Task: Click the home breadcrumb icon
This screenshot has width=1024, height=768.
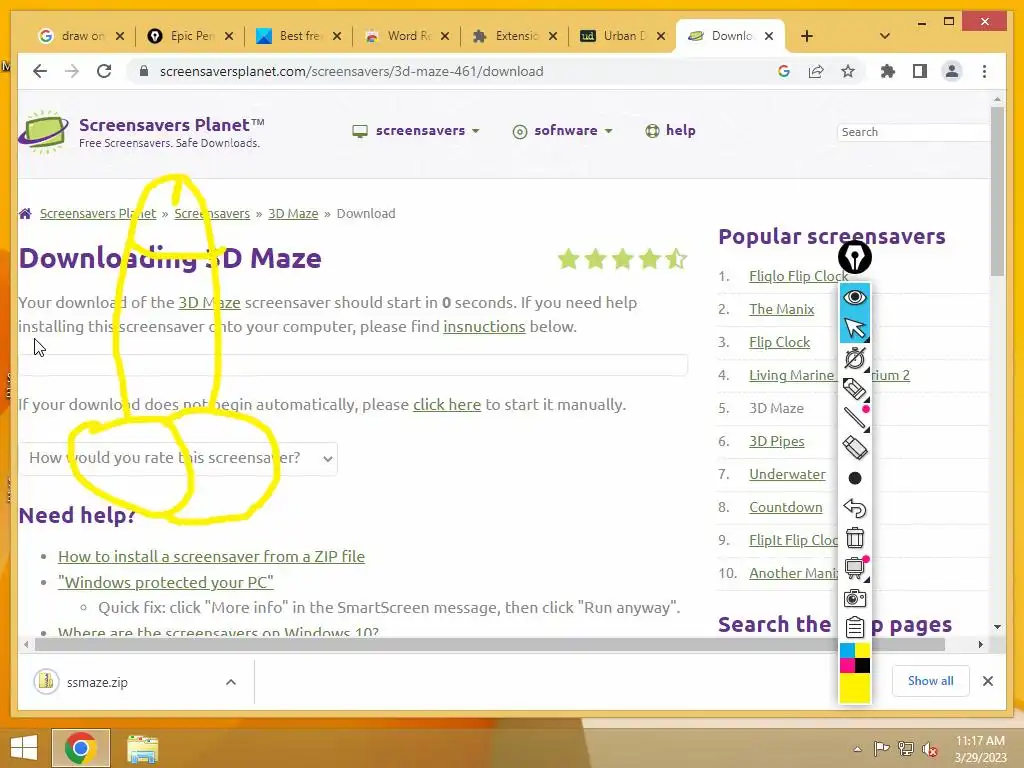Action: [x=25, y=214]
